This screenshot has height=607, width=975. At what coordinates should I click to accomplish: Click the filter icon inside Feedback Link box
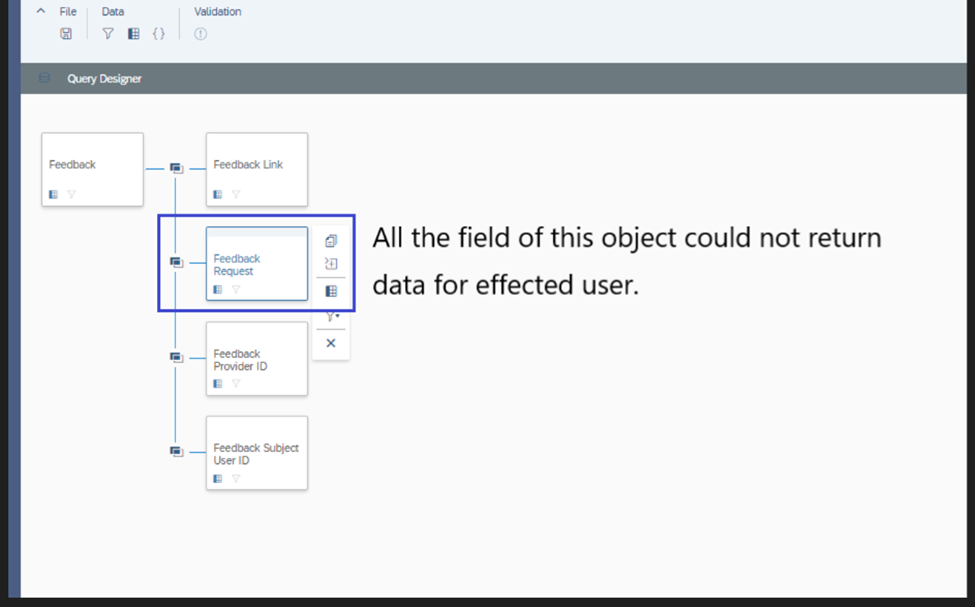click(236, 195)
